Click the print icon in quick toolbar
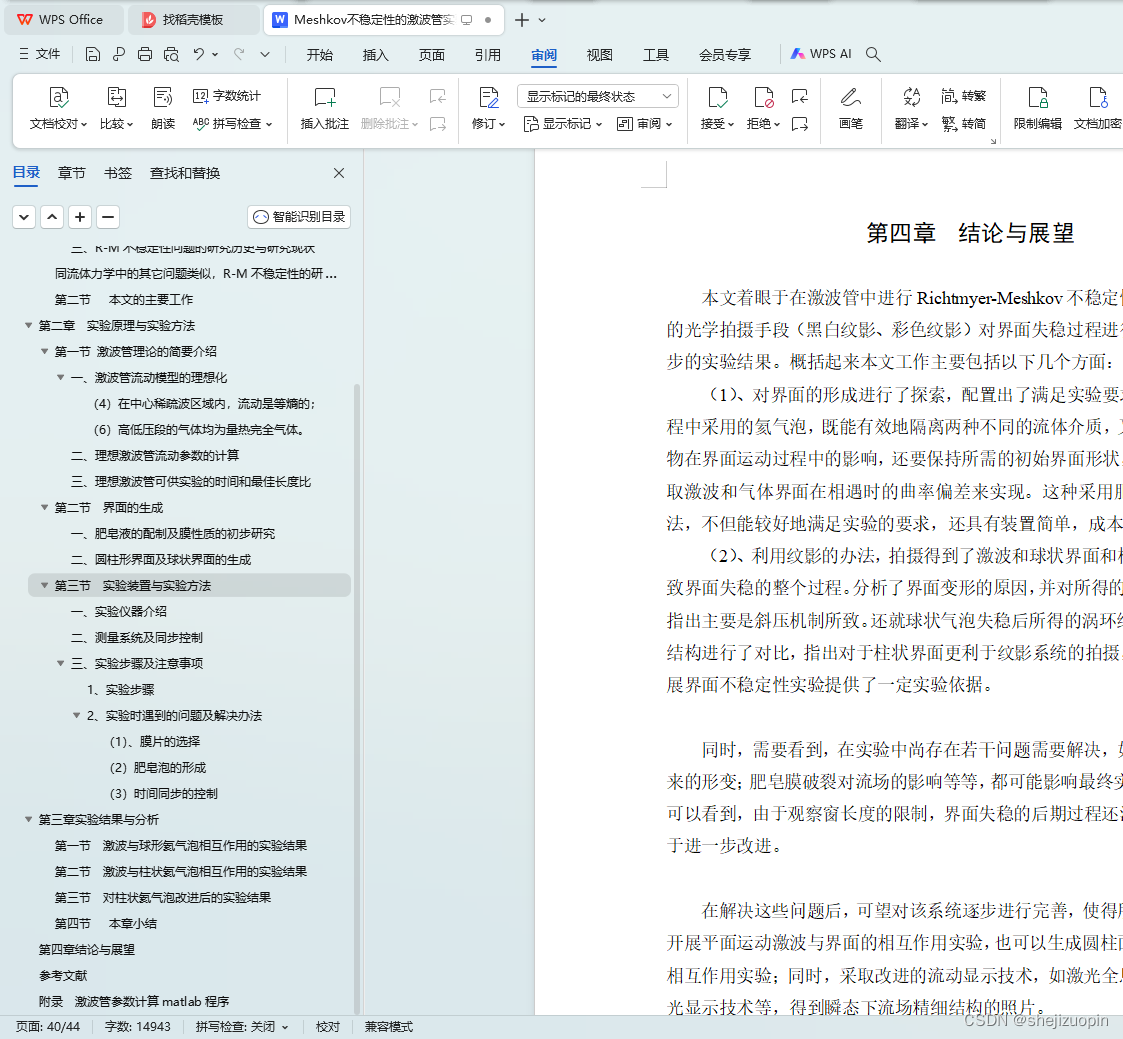Image resolution: width=1123 pixels, height=1039 pixels. [145, 54]
